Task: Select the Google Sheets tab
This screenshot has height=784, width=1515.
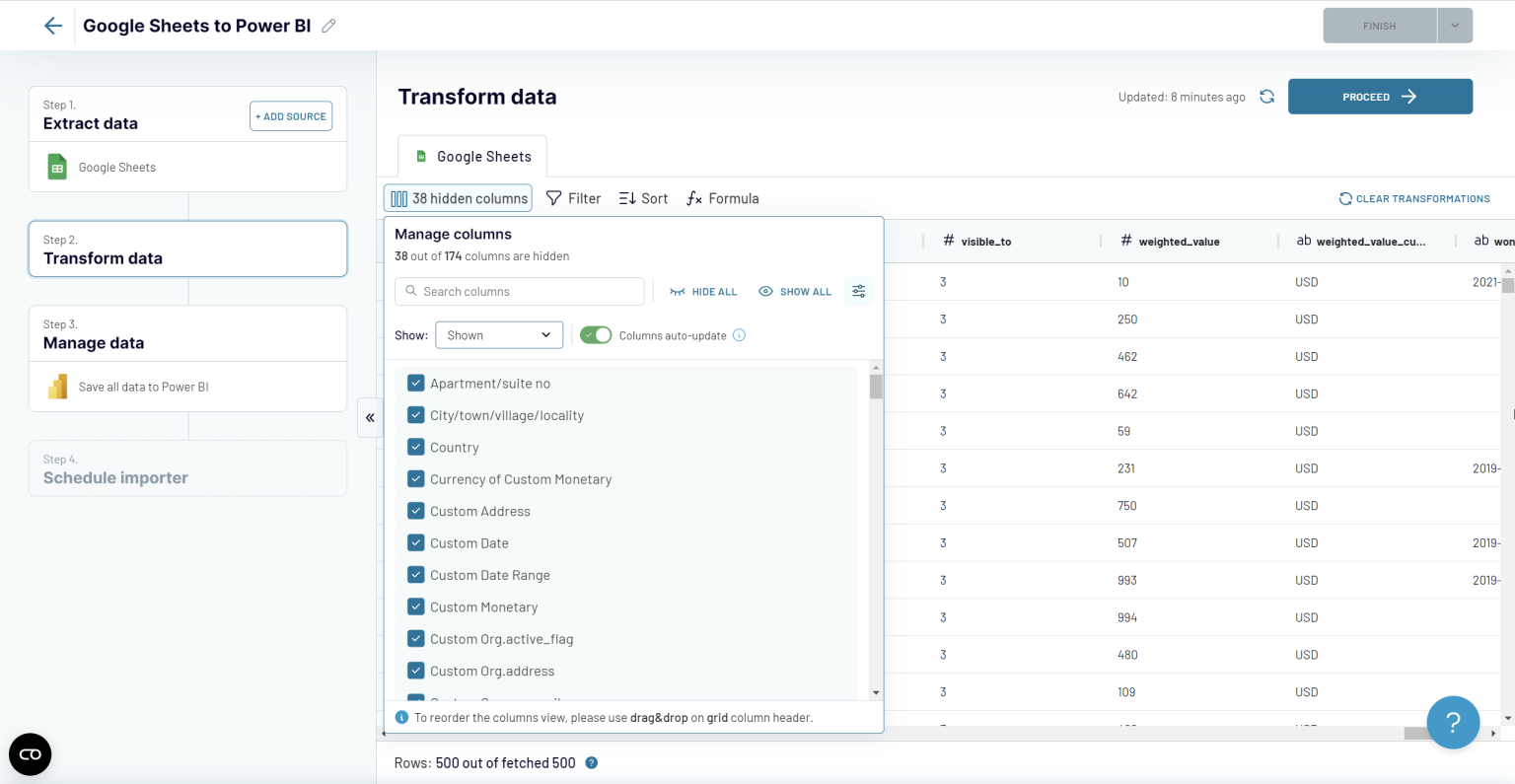Action: (x=472, y=156)
